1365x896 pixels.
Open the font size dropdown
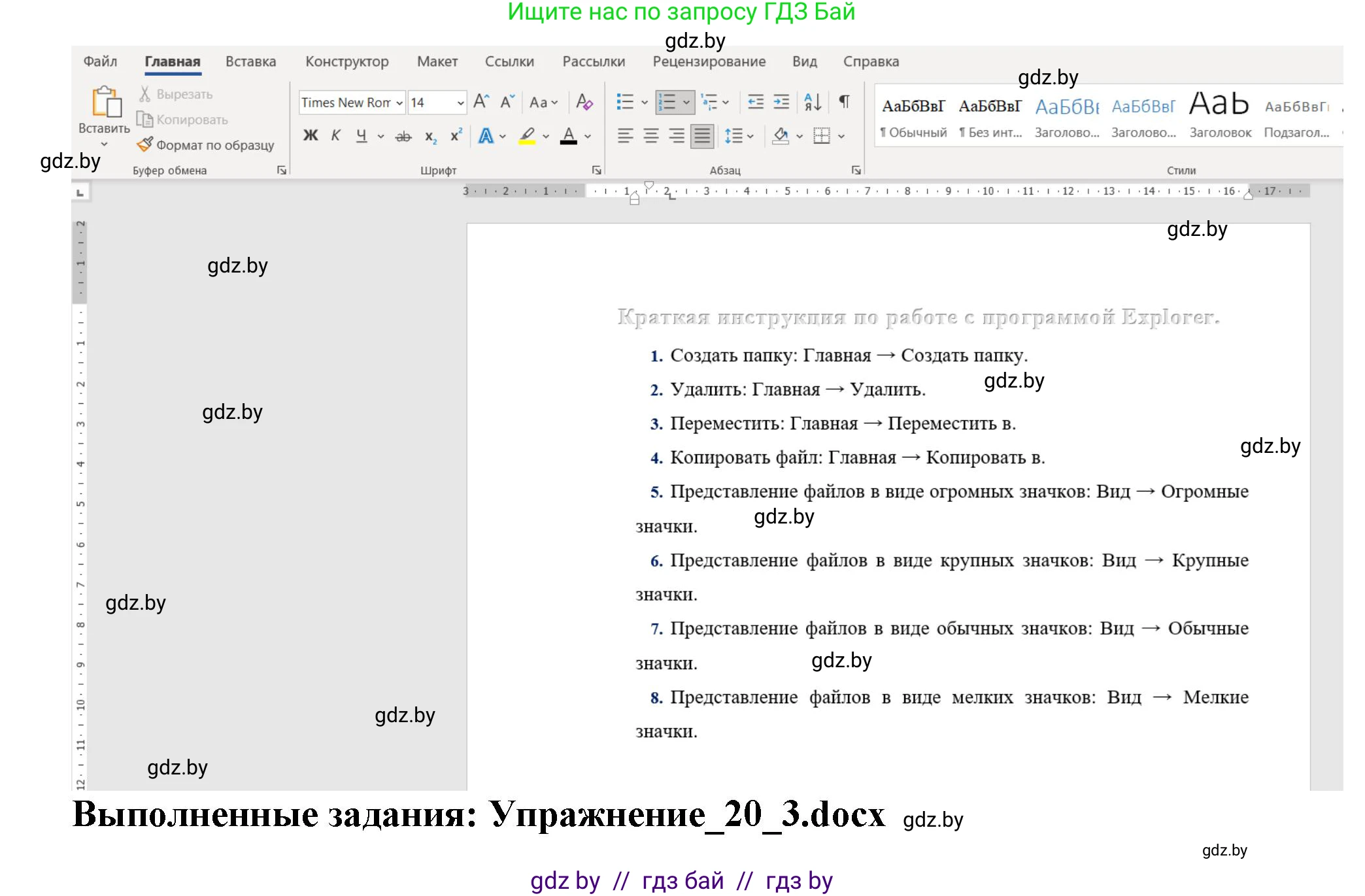[460, 103]
